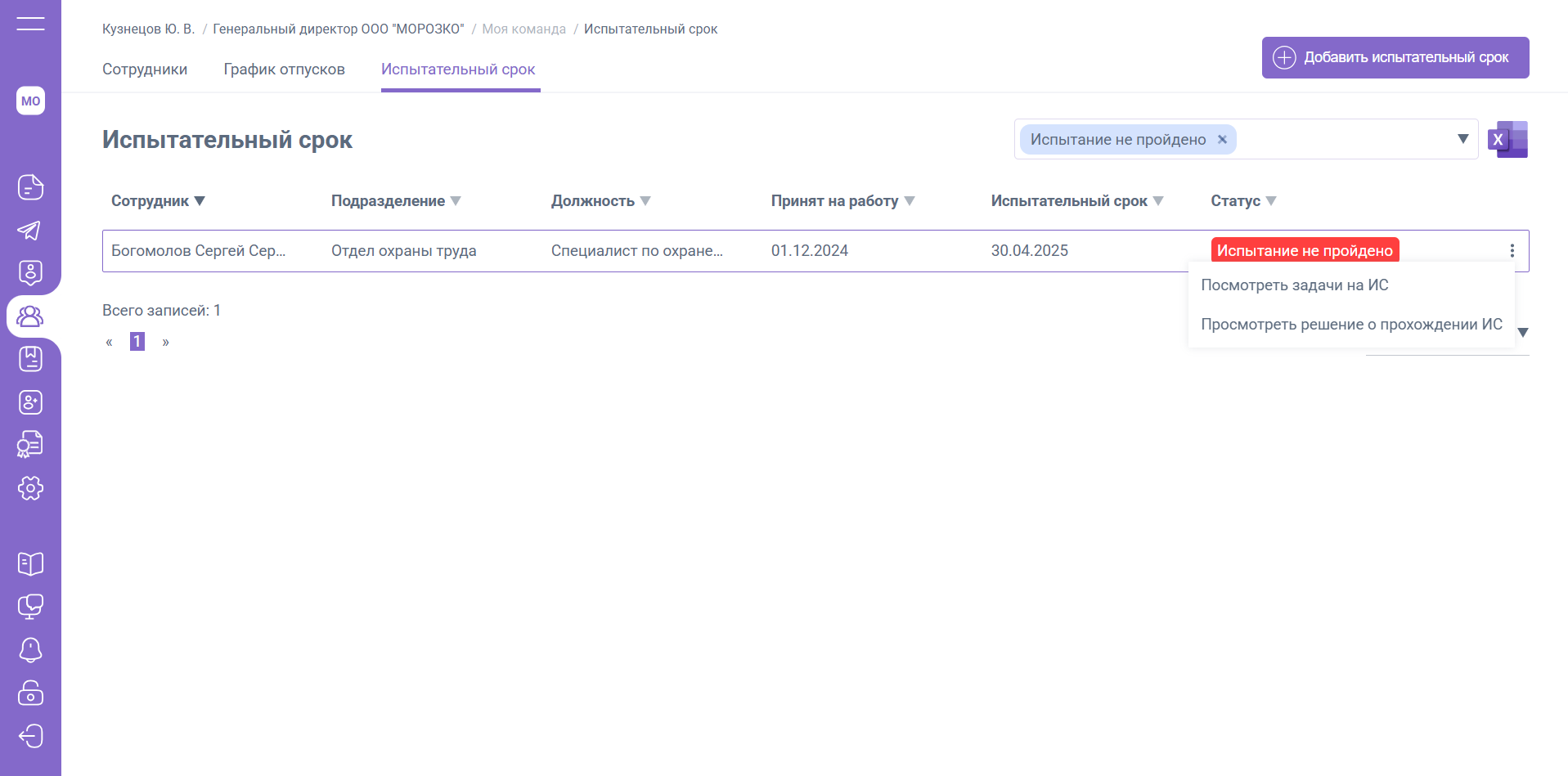The image size is (1568, 776).
Task: Go to next page in pagination
Action: pos(166,342)
